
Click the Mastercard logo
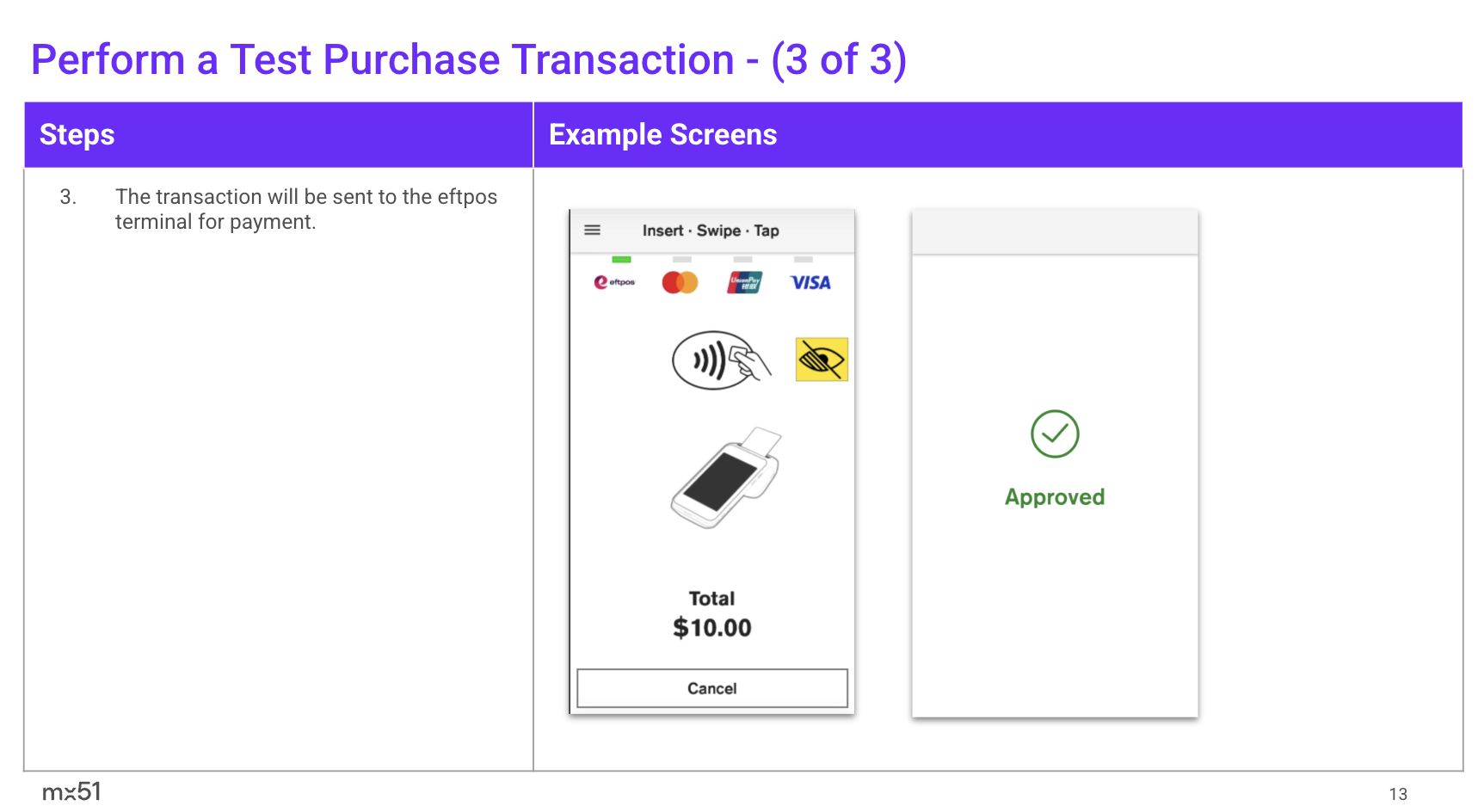(680, 282)
